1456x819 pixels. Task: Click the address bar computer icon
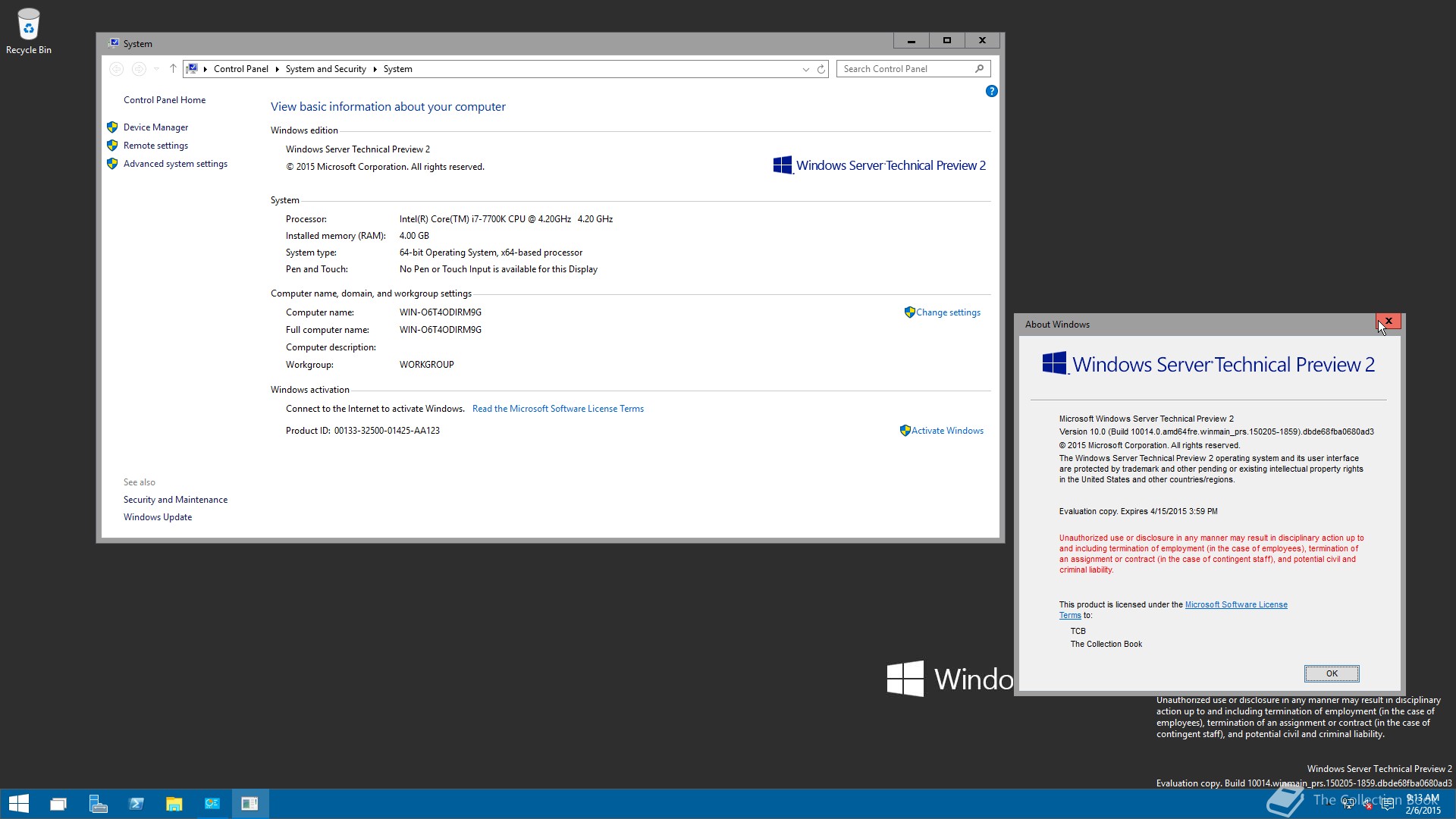coord(193,68)
